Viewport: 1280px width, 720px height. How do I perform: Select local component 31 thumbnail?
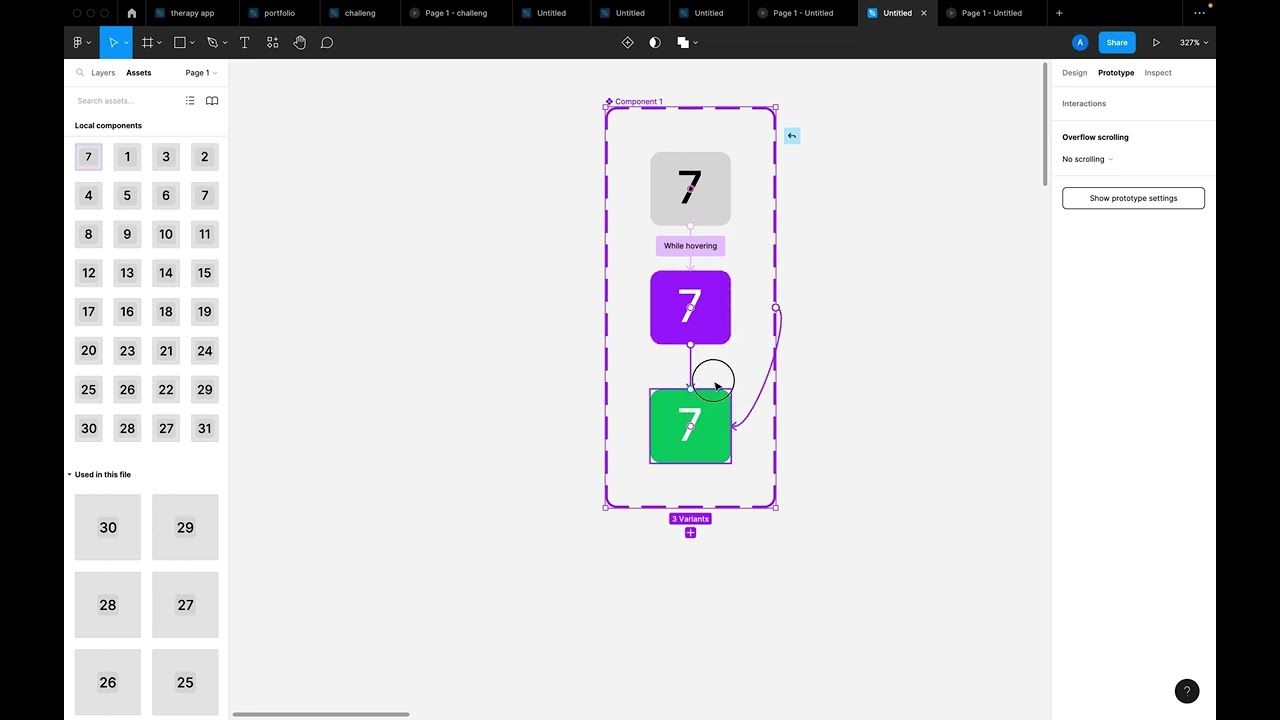coord(205,429)
